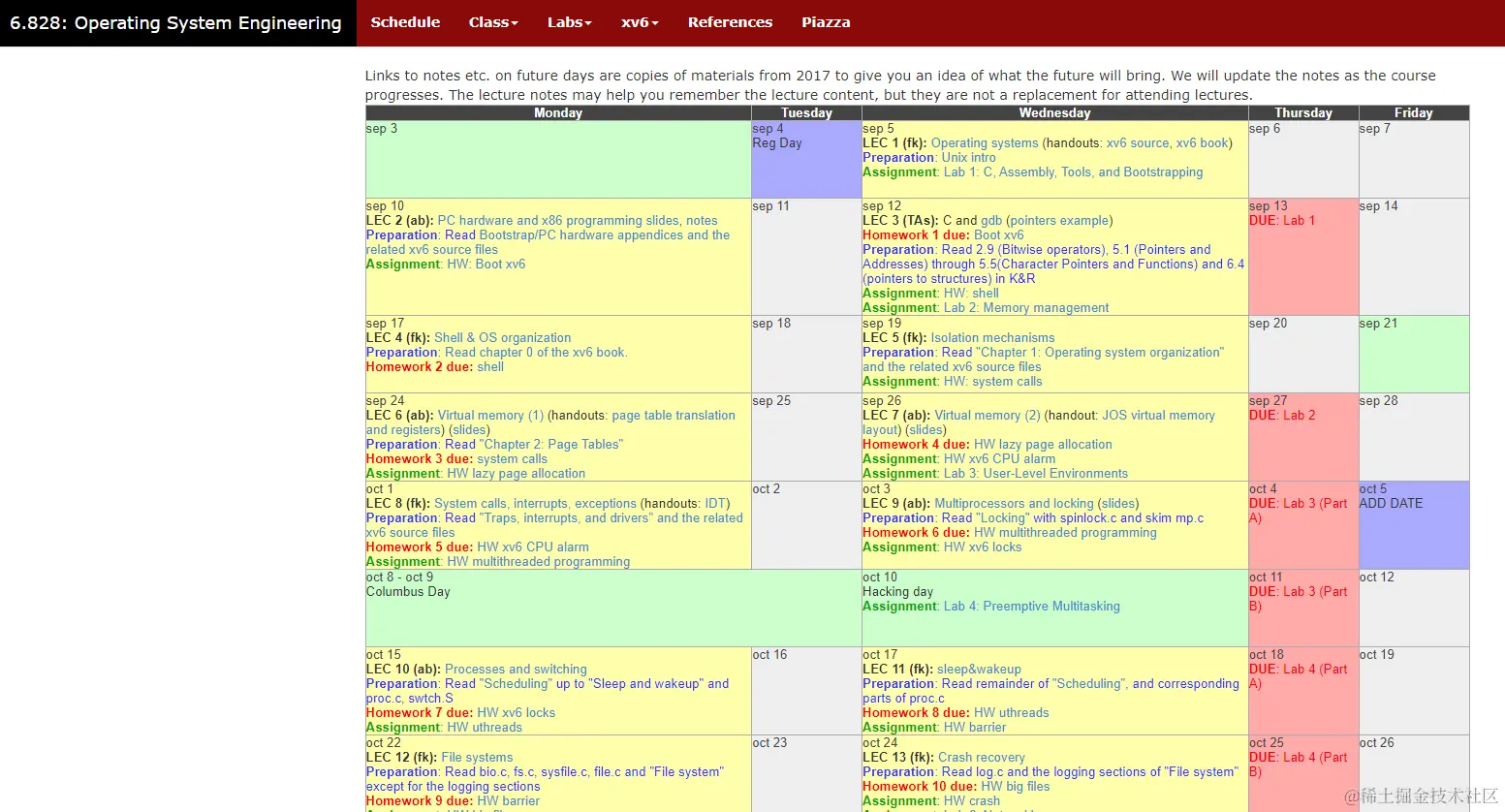Viewport: 1505px width, 812px height.
Task: Open the Unix intro preparation link
Action: coord(968,158)
